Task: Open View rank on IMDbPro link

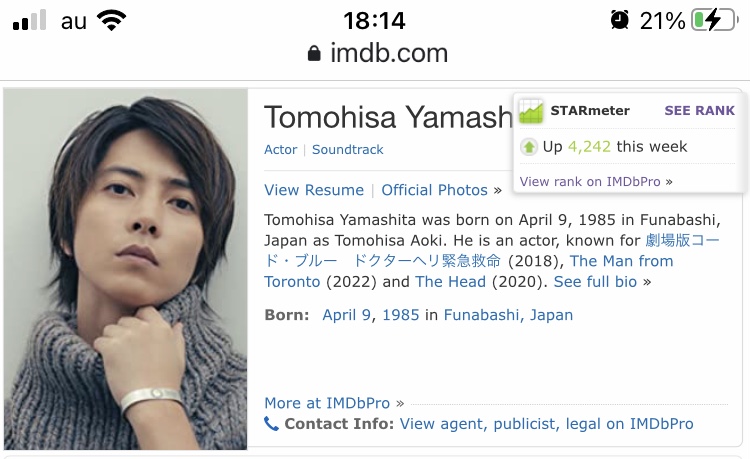Action: click(590, 181)
